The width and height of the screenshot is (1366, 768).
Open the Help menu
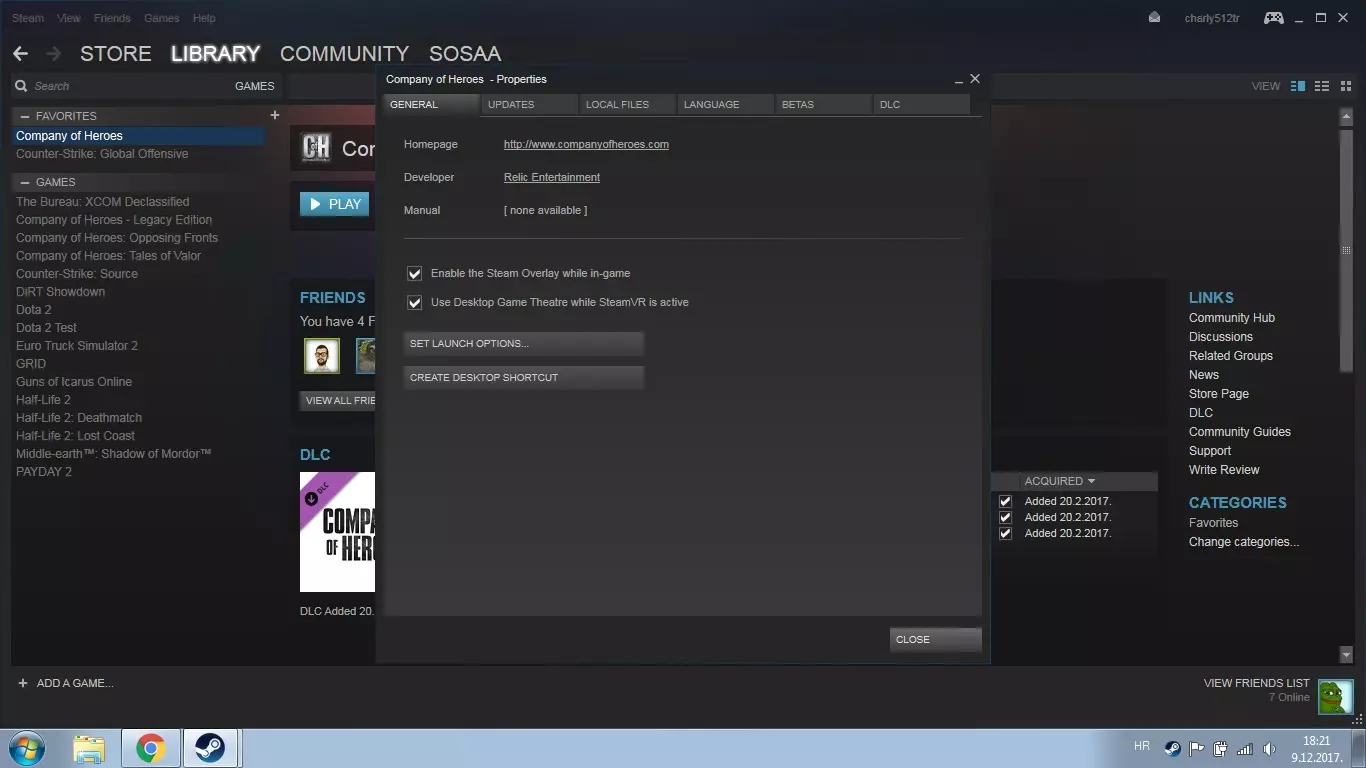[x=204, y=18]
